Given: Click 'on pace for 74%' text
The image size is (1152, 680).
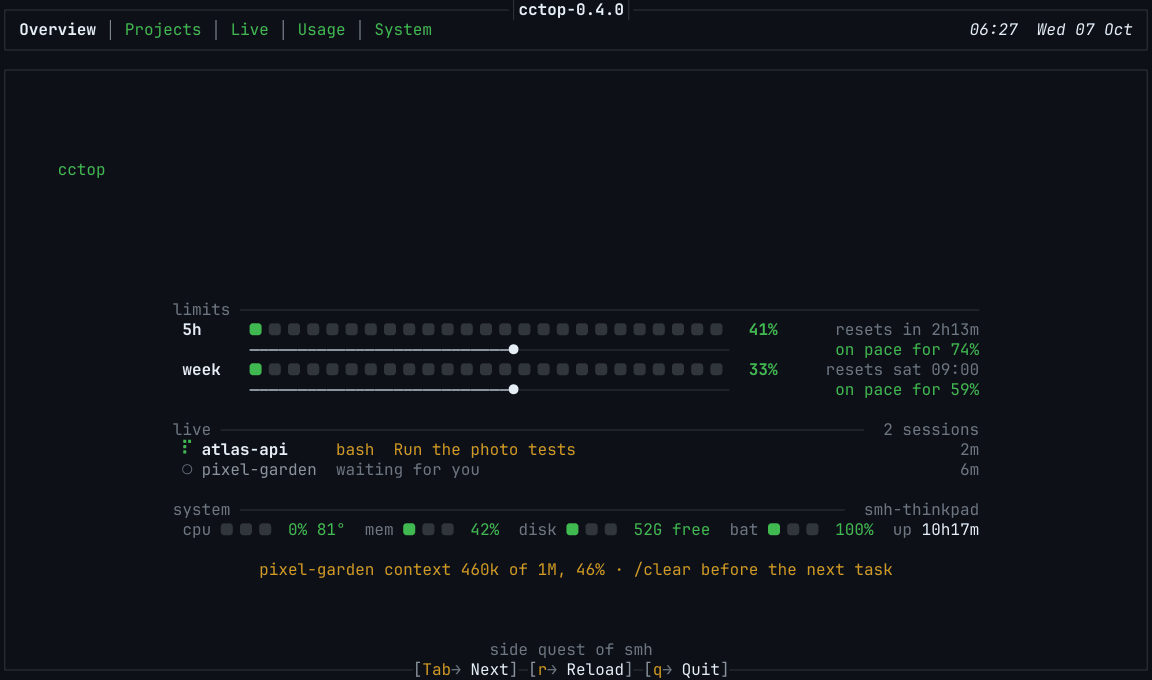Looking at the screenshot, I should click(907, 350).
